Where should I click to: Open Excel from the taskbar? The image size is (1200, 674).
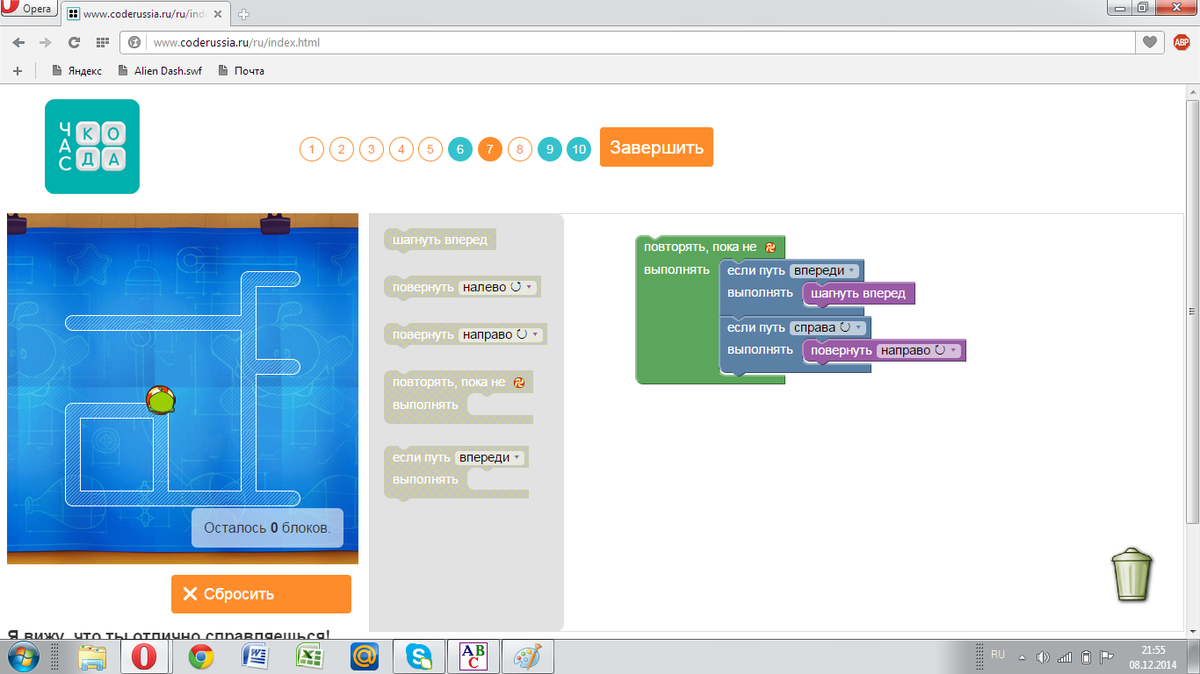[x=309, y=657]
